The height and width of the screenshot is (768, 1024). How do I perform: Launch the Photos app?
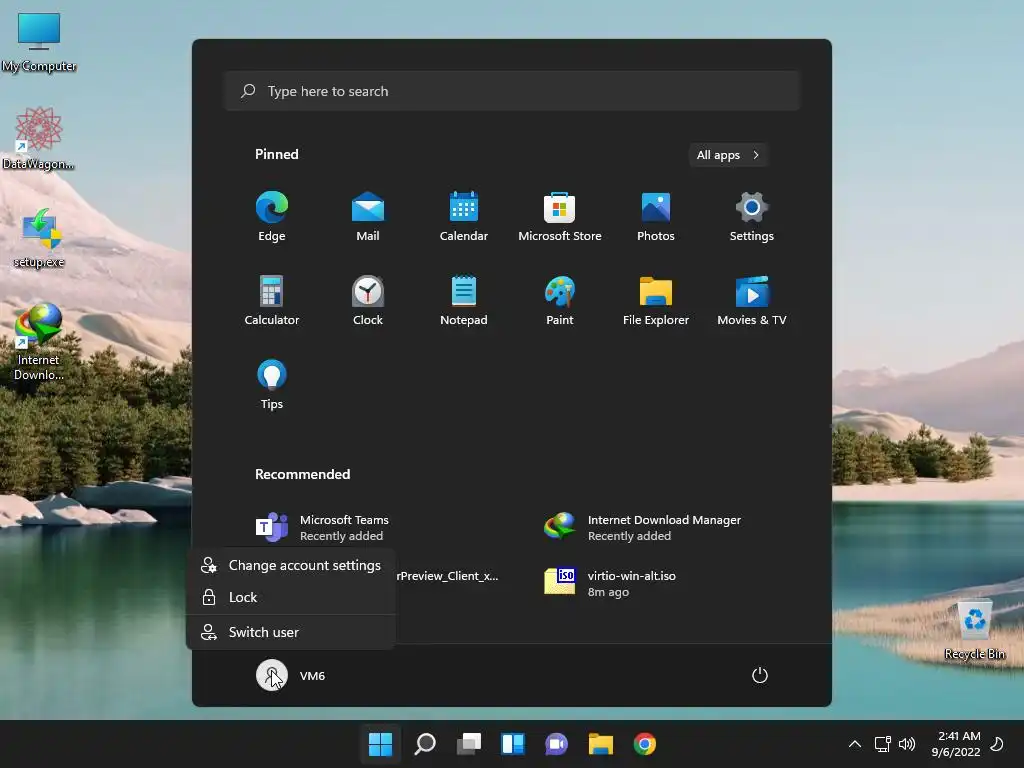(x=656, y=217)
